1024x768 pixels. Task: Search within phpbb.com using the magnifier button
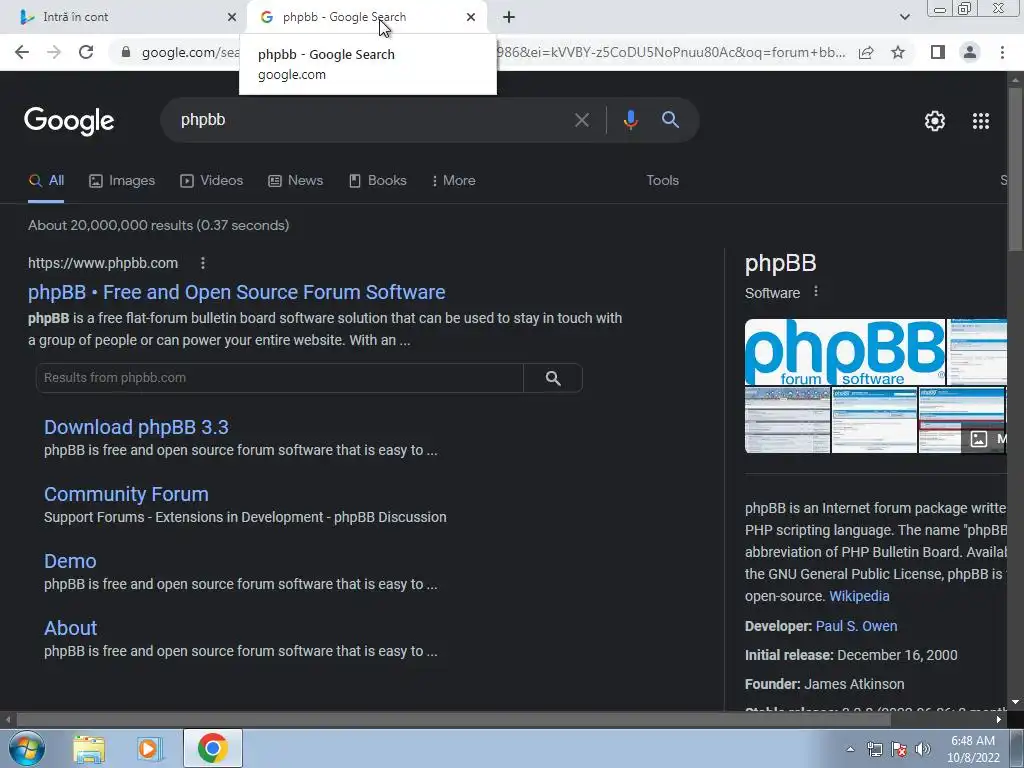(x=553, y=378)
